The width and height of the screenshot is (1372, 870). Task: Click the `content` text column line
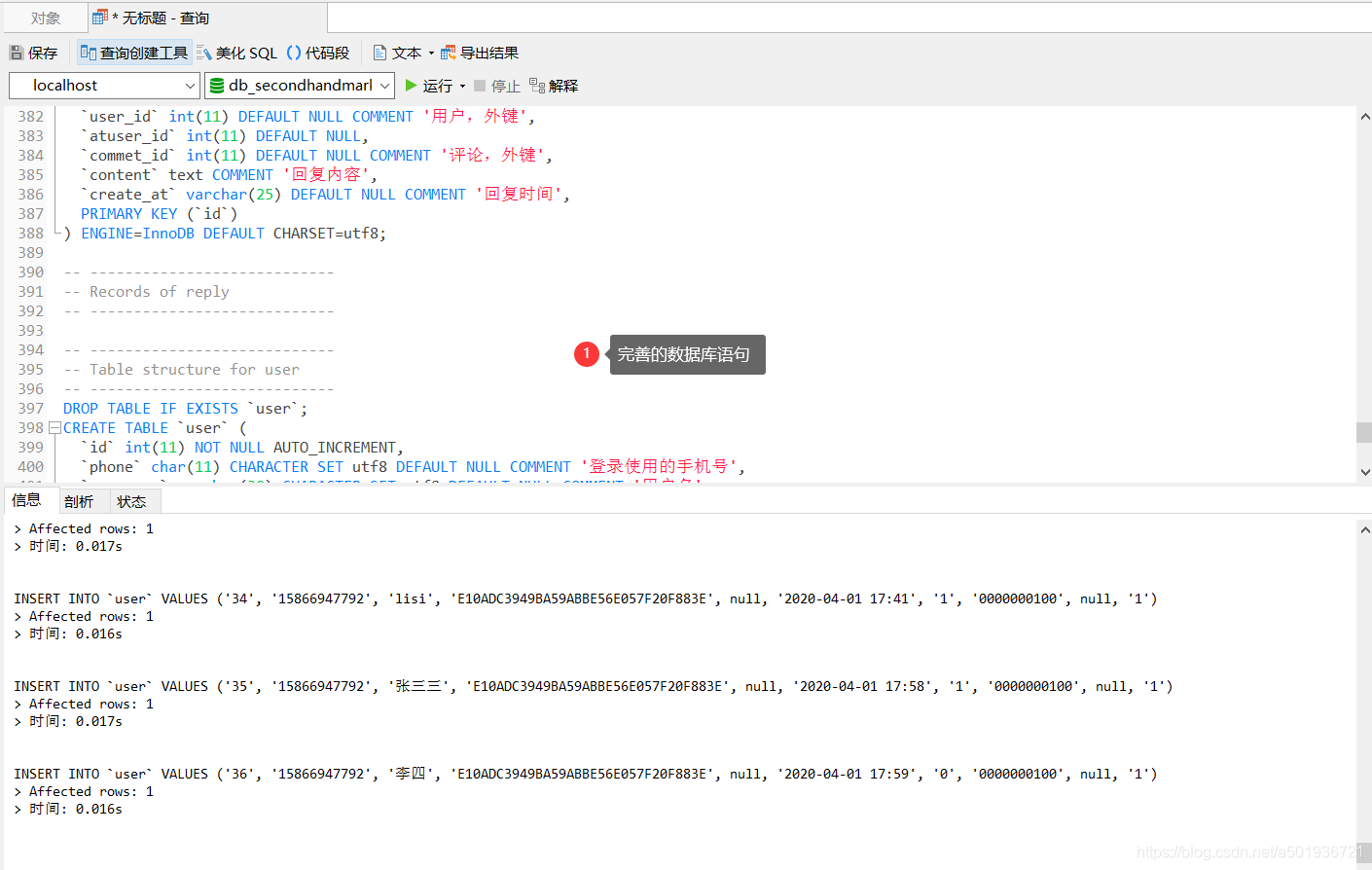pyautogui.click(x=229, y=175)
